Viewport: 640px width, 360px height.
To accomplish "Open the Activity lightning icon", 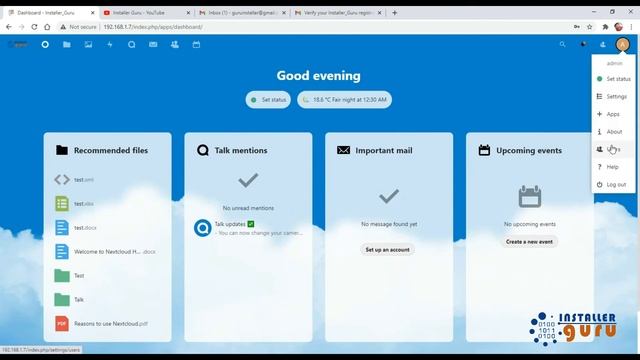I will (110, 44).
